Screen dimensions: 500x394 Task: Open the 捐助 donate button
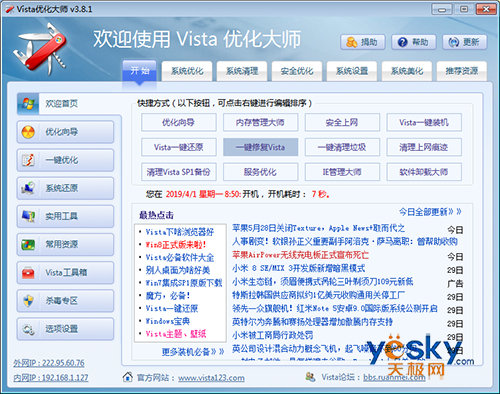tap(363, 42)
